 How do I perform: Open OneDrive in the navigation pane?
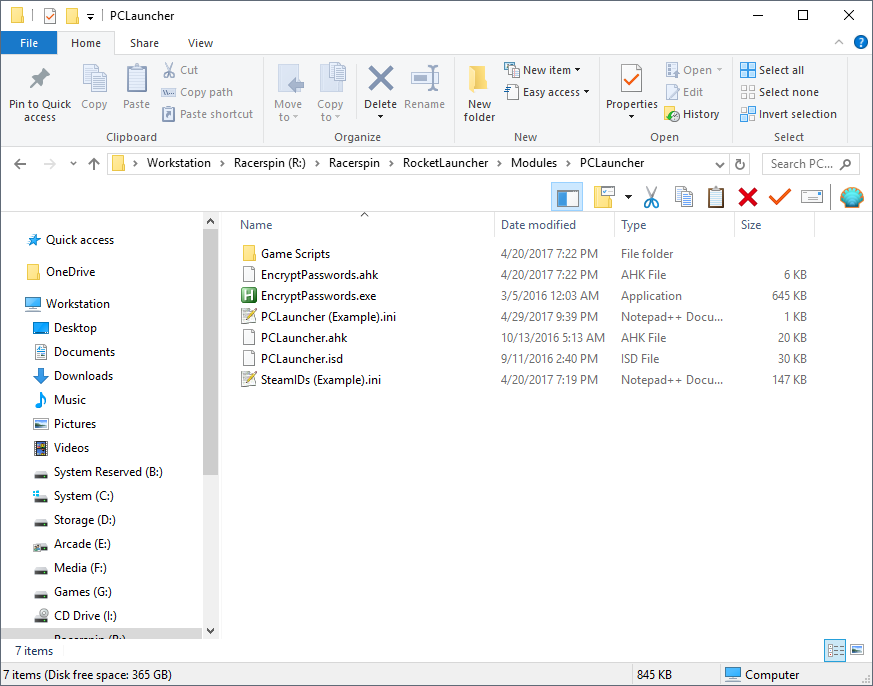pos(70,272)
